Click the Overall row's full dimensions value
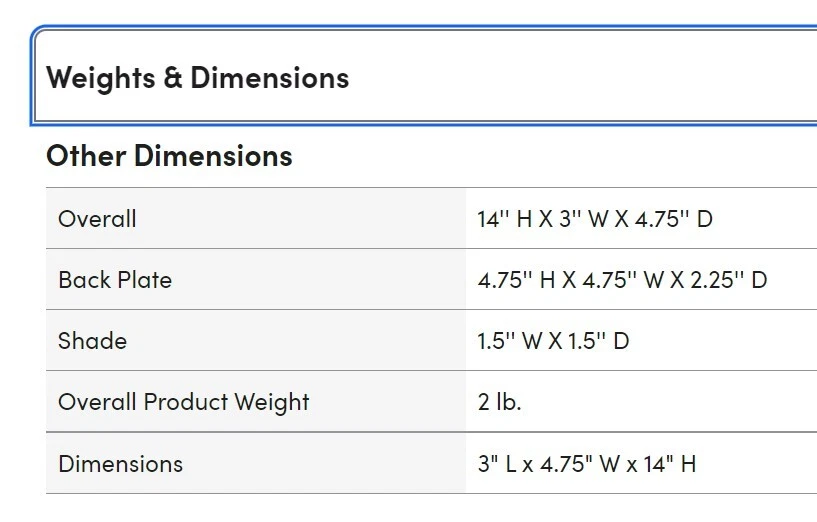 594,219
